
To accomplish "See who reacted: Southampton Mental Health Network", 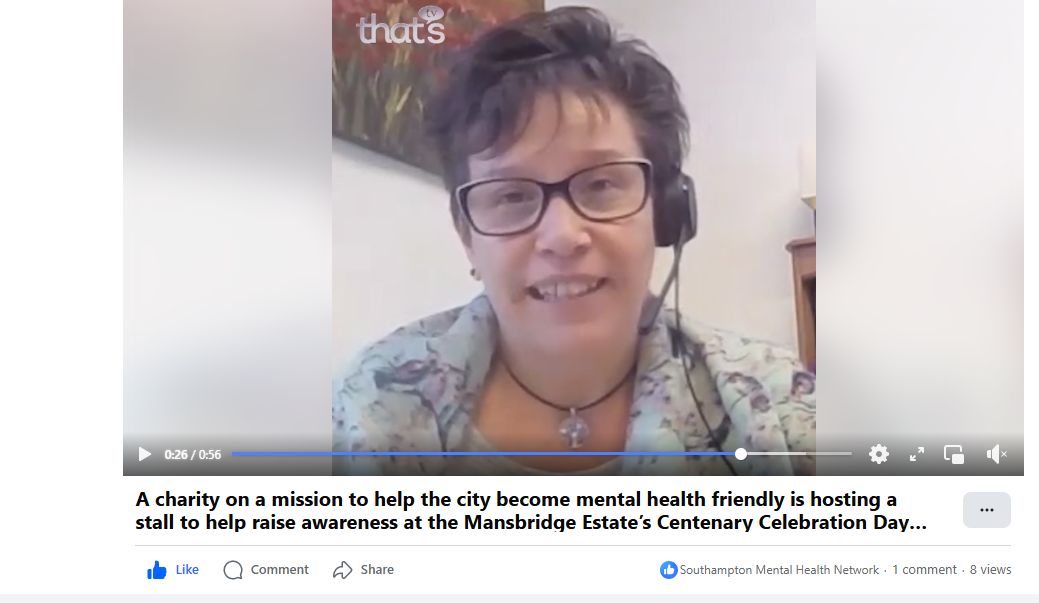I will pos(779,570).
